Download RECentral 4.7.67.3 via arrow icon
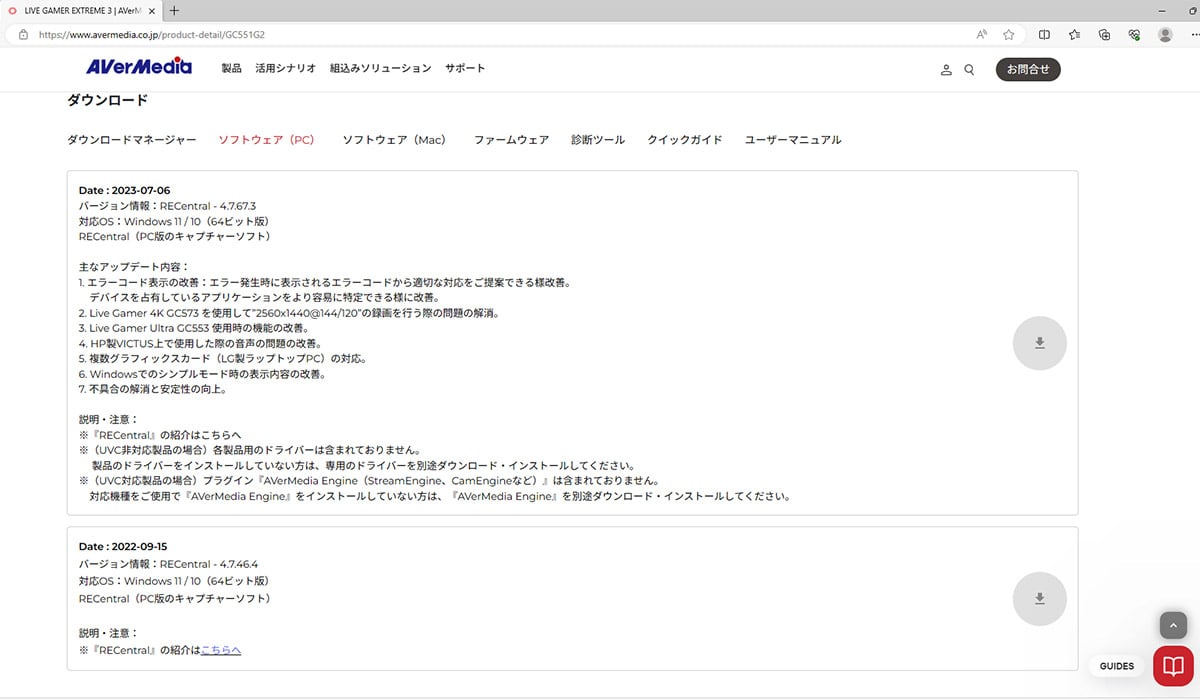1200x700 pixels. click(x=1039, y=343)
